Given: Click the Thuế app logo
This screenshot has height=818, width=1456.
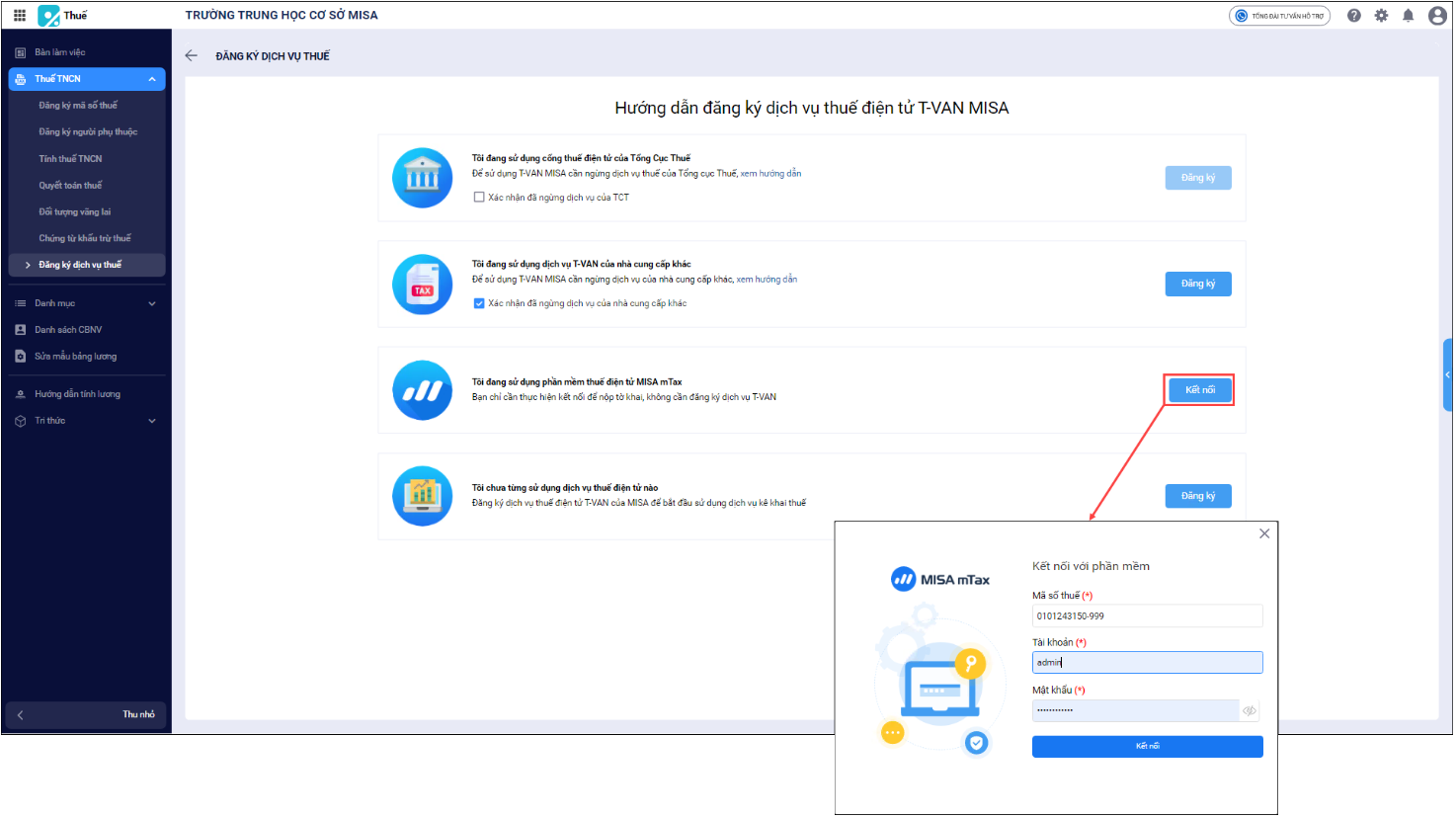Looking at the screenshot, I should [48, 16].
